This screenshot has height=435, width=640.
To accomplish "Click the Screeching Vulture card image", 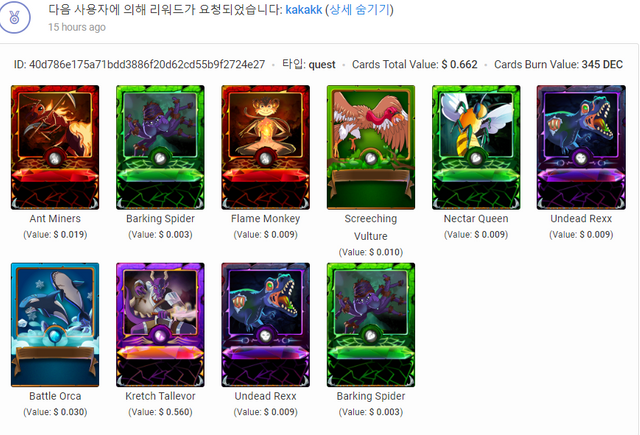I will pos(371,147).
